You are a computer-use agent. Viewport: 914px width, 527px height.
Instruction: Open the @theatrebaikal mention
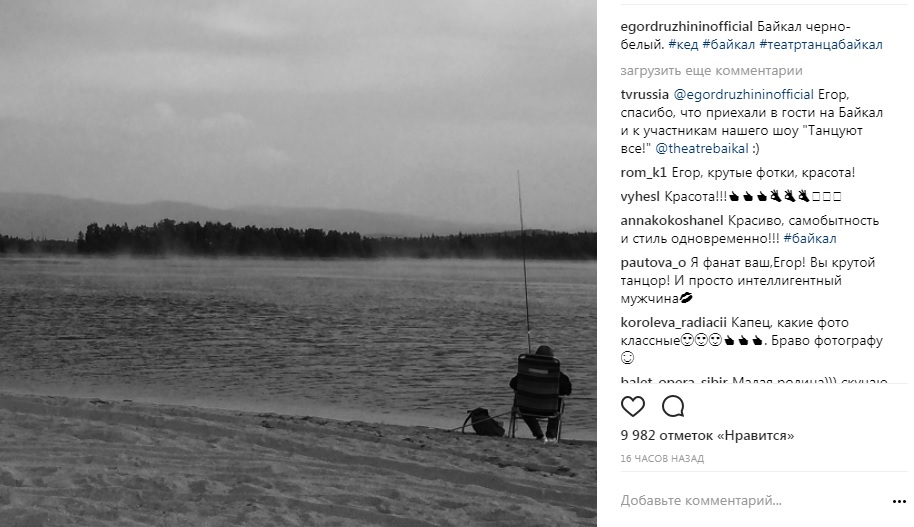[702, 149]
